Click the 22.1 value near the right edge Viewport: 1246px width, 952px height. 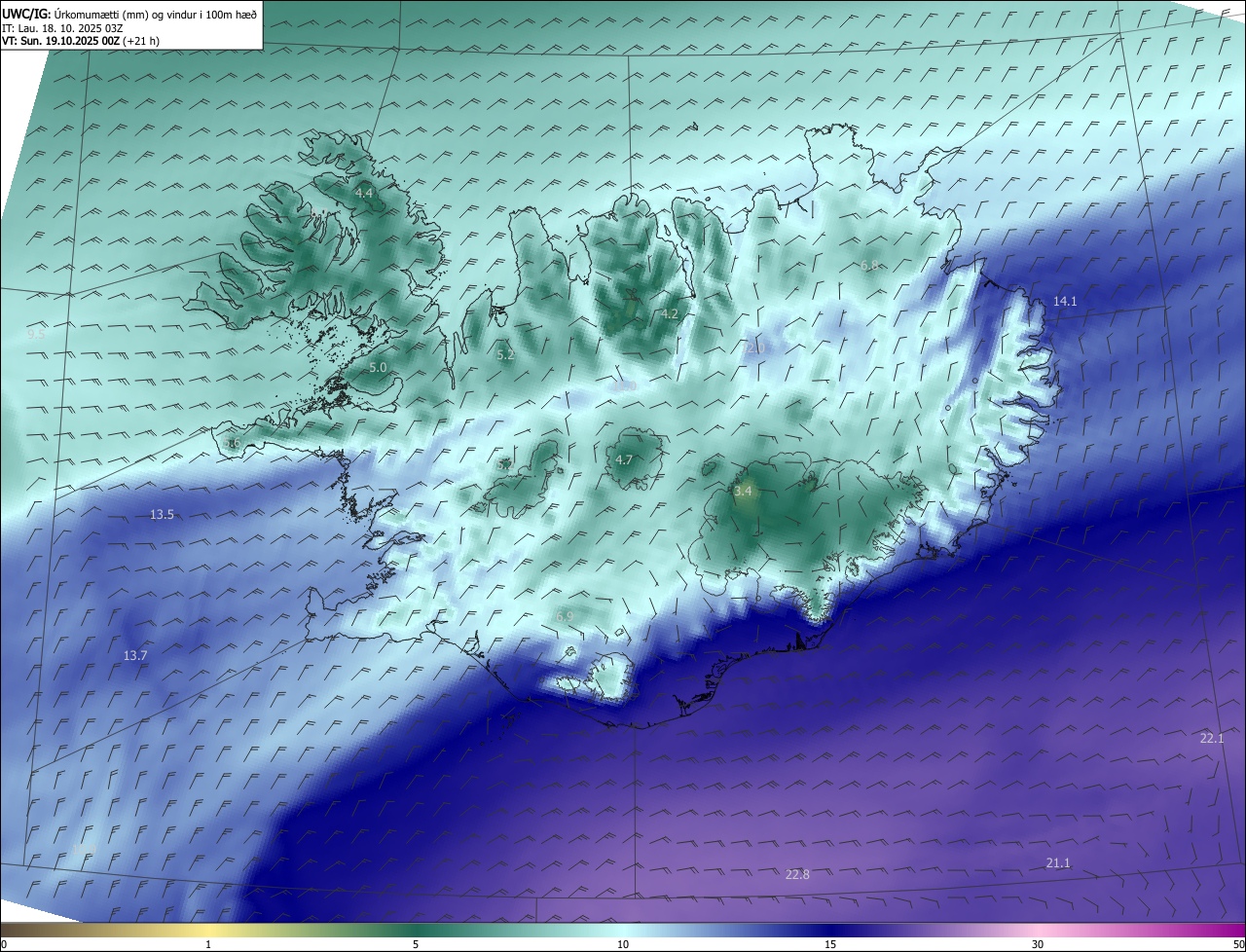tap(1211, 739)
